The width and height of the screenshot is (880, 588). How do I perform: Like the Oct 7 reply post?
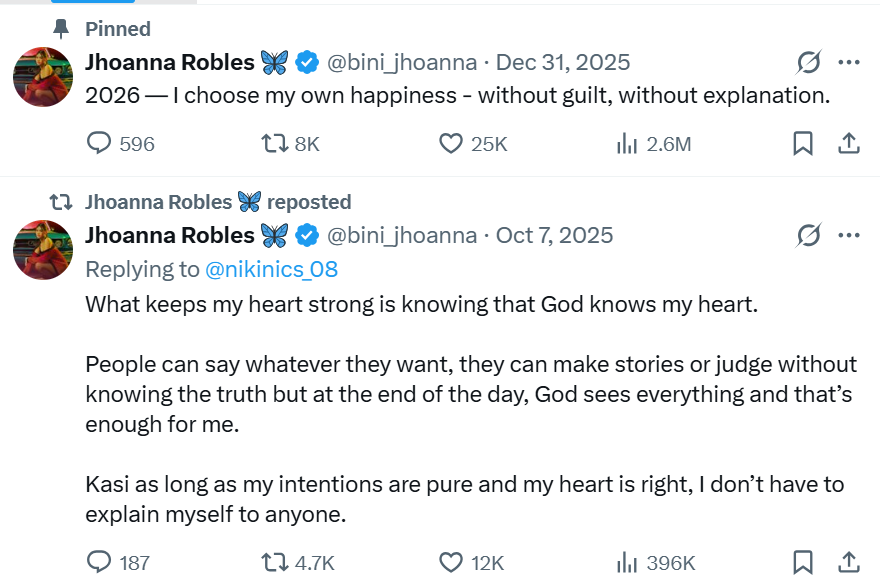point(452,562)
